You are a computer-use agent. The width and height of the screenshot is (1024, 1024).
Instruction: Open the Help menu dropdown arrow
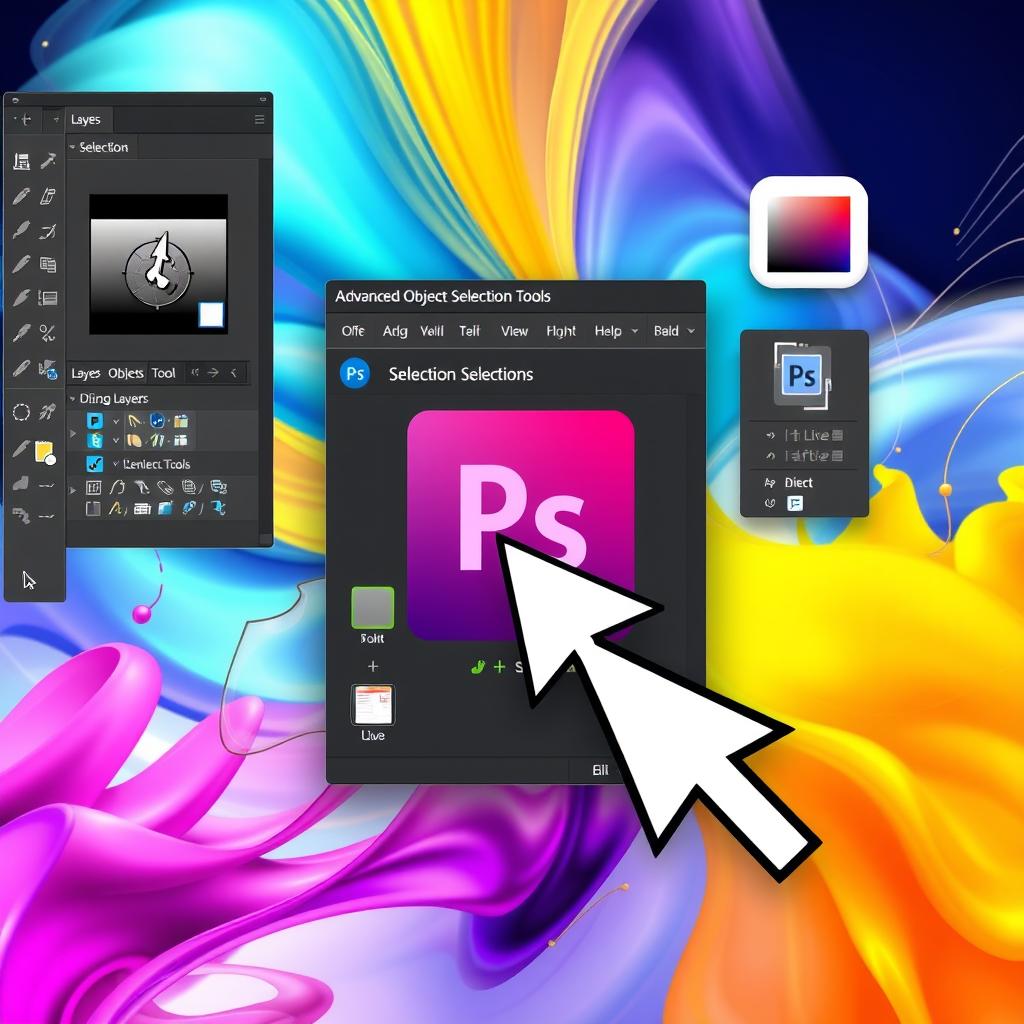(634, 331)
